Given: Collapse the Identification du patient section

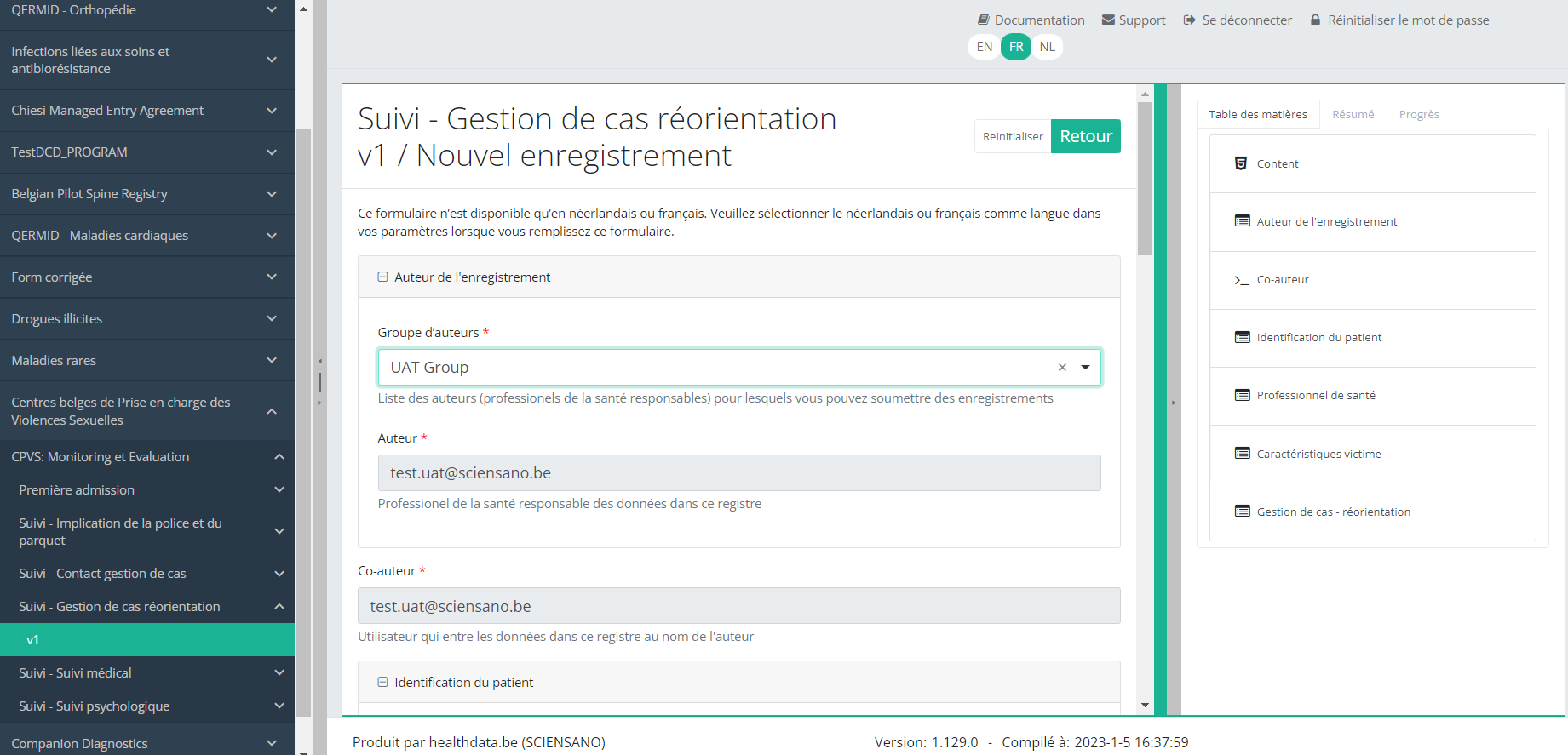Looking at the screenshot, I should [383, 683].
